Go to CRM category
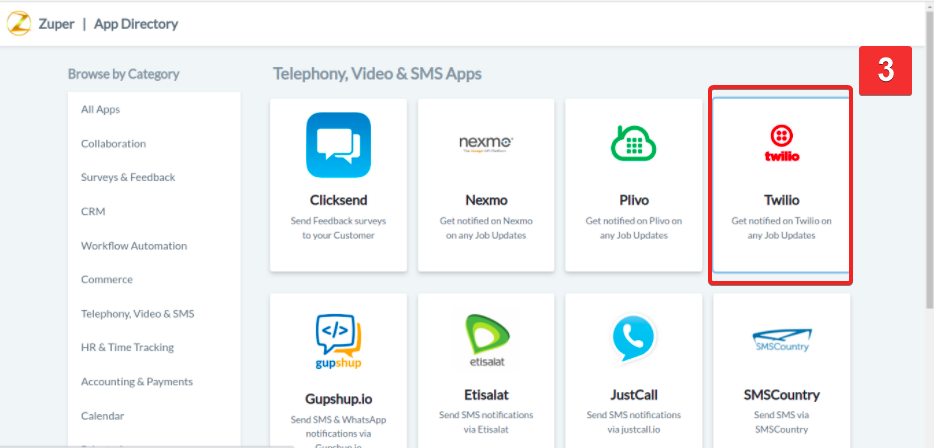Image resolution: width=946 pixels, height=448 pixels. pos(93,212)
